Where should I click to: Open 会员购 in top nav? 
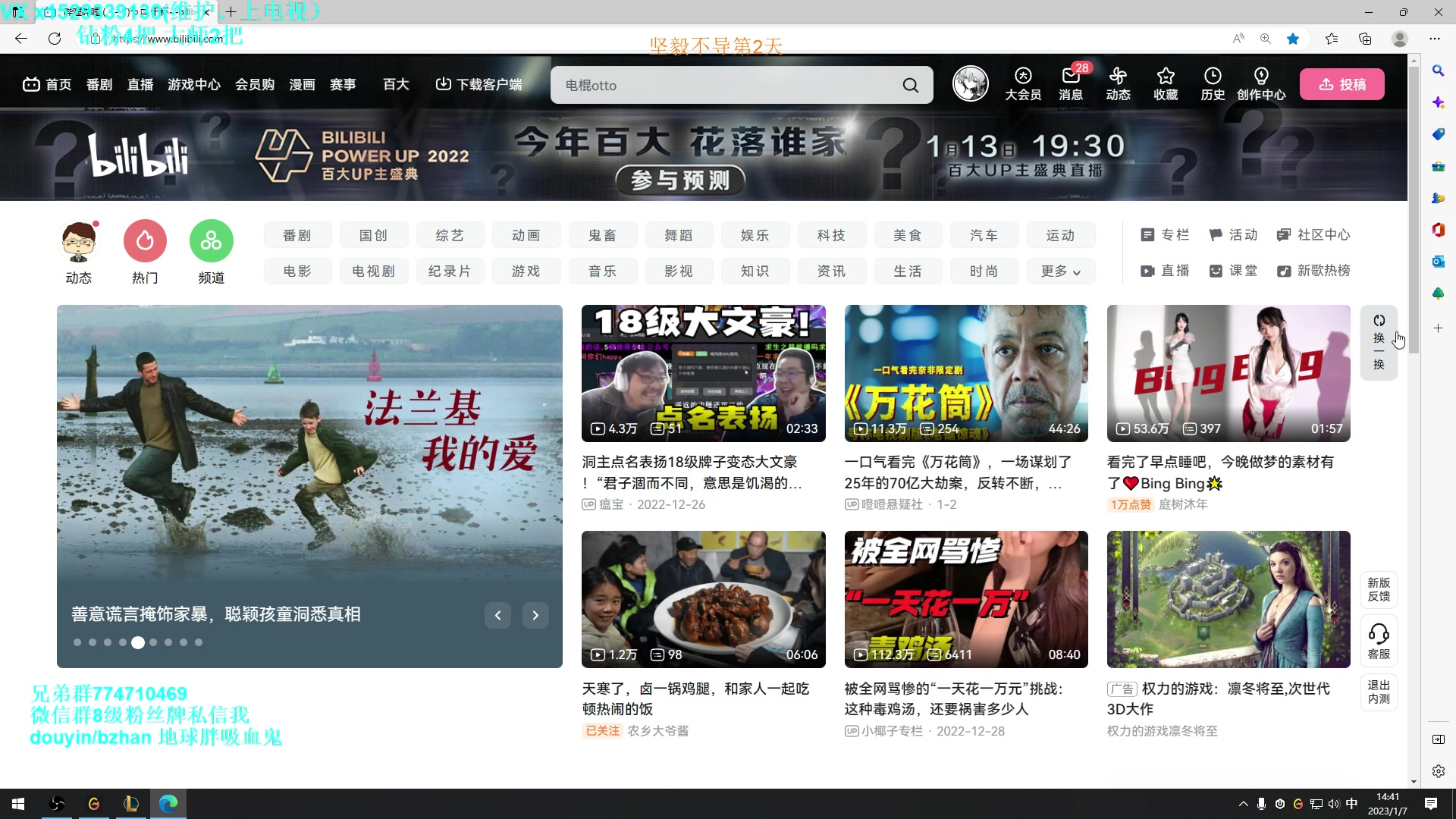coord(255,84)
